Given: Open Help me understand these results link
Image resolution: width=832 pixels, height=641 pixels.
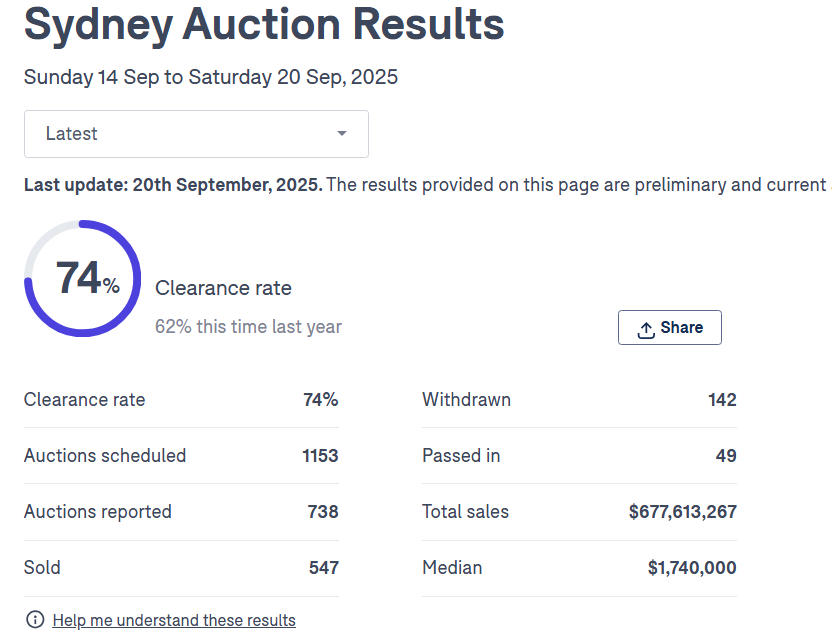Looking at the screenshot, I should (x=174, y=620).
